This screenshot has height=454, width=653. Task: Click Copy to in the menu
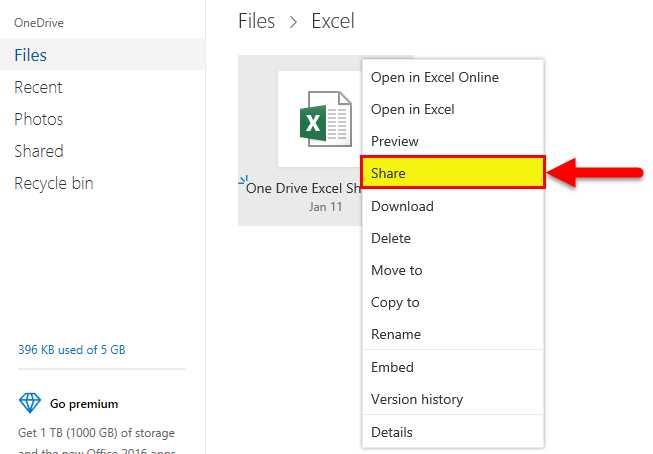(395, 302)
